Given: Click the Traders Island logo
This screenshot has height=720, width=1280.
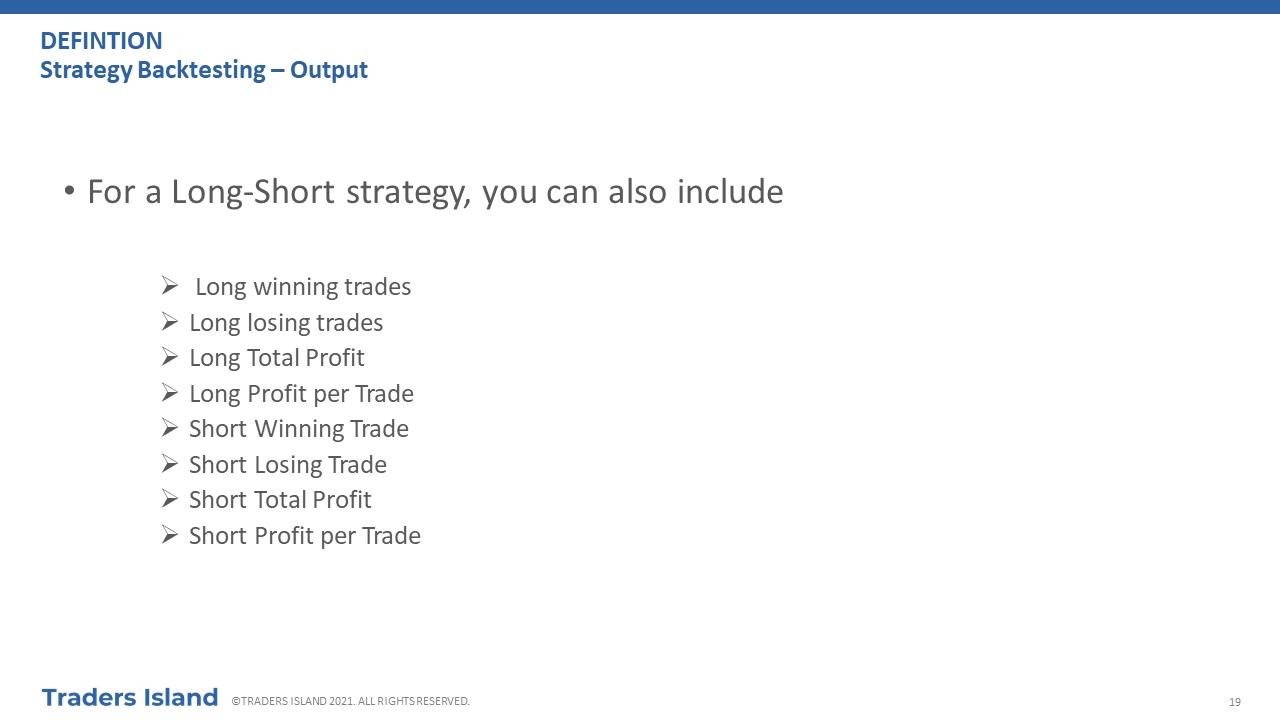Looking at the screenshot, I should [x=130, y=697].
